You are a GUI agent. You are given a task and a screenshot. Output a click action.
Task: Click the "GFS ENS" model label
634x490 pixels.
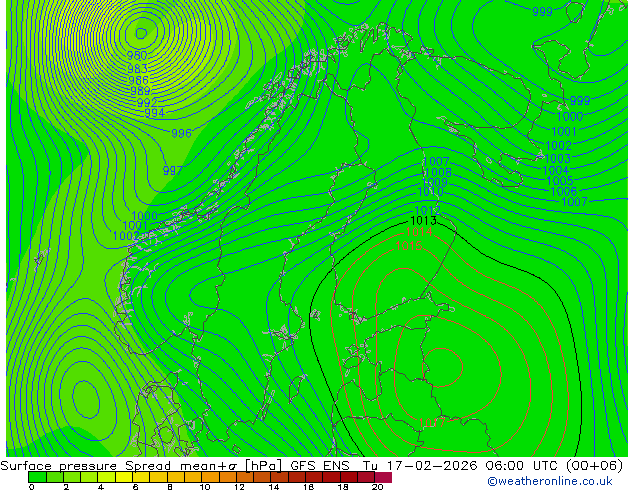[320, 466]
